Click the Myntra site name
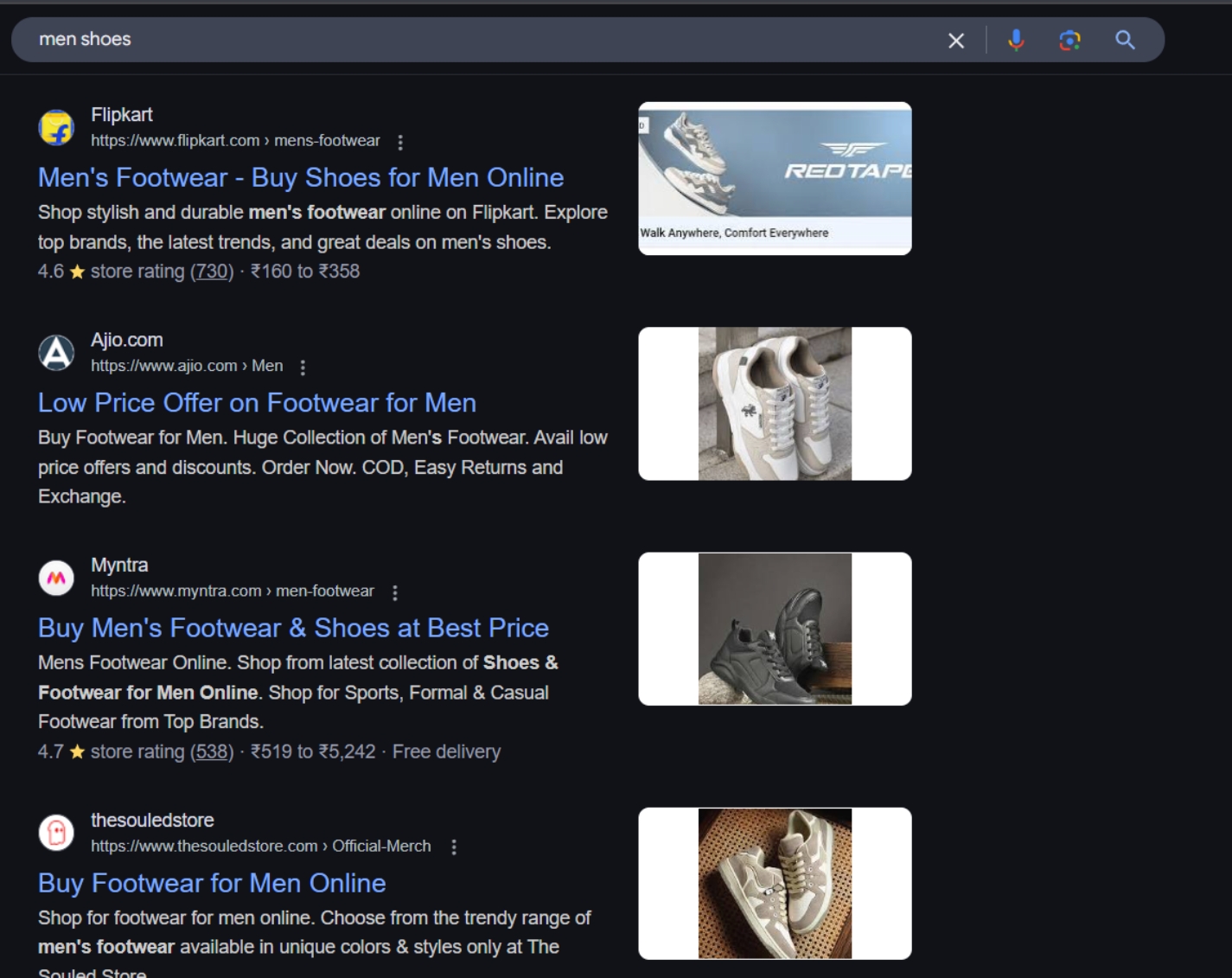The height and width of the screenshot is (978, 1232). 119,565
